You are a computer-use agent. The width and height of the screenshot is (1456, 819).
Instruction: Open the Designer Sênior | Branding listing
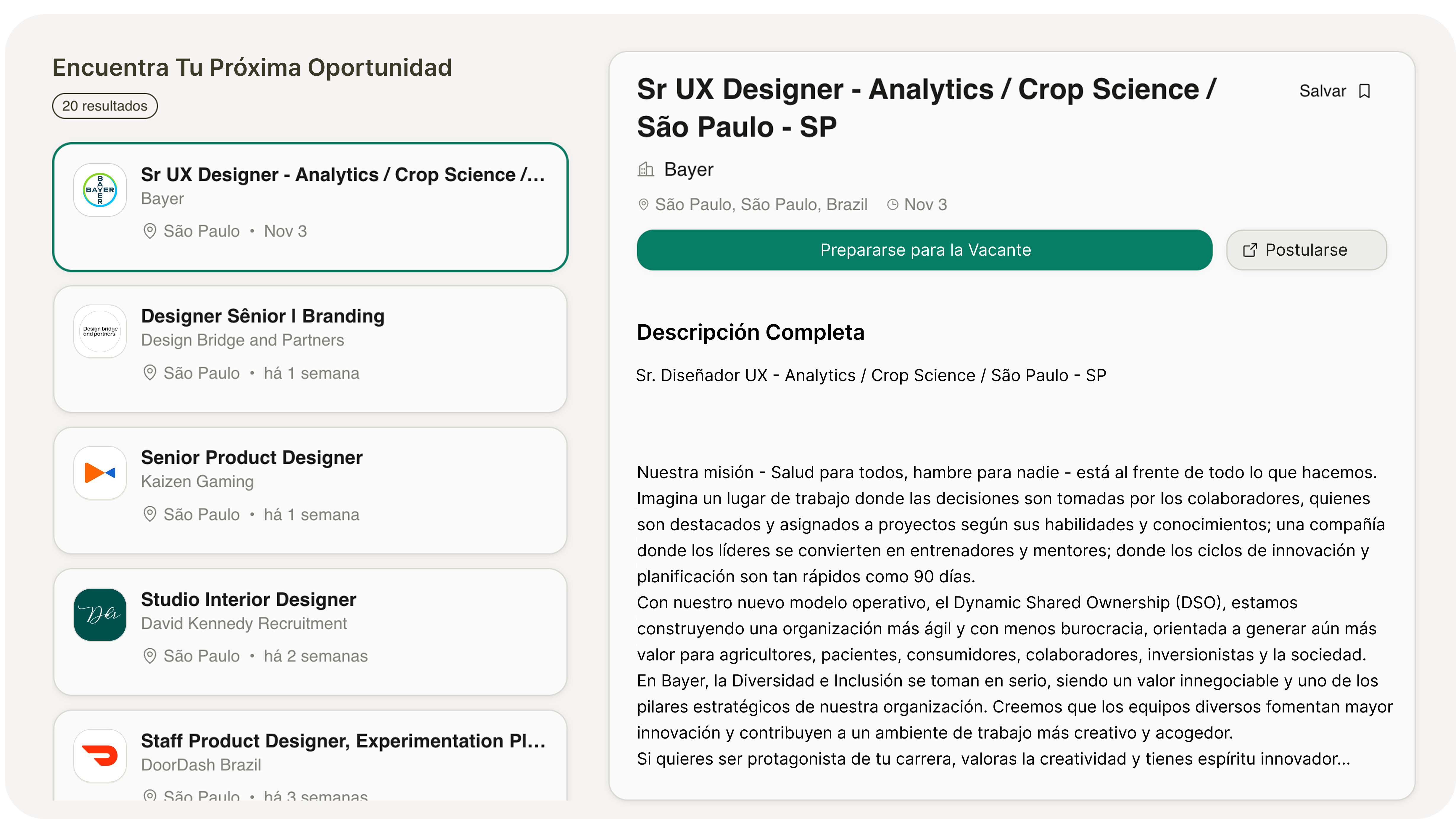coord(310,349)
